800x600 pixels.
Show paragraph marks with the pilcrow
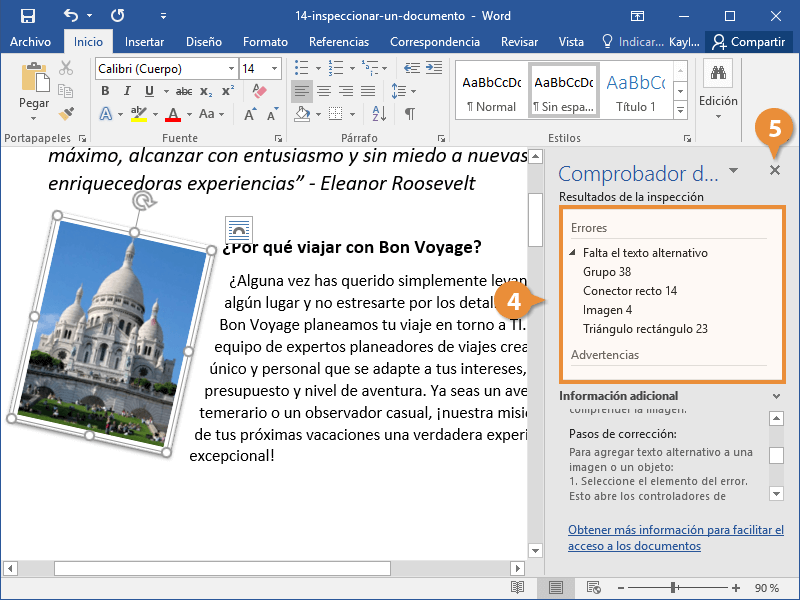click(x=409, y=114)
